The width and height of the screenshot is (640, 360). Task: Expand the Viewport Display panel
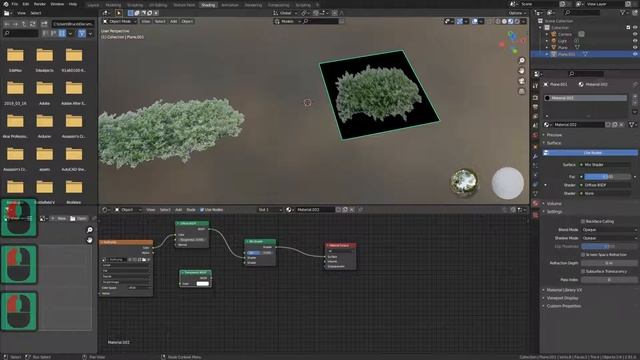click(562, 298)
